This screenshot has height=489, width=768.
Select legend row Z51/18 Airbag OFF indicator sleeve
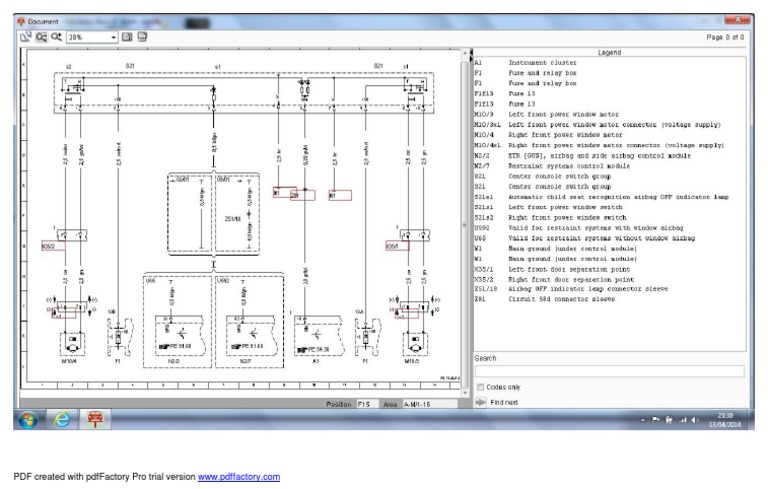point(609,289)
